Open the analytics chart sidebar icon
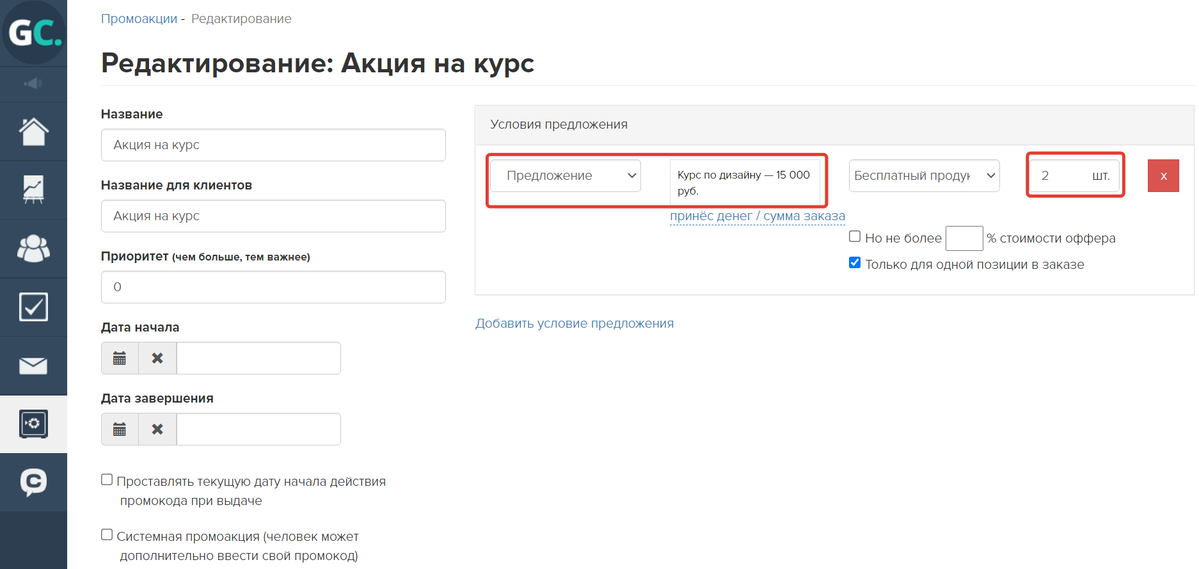 click(x=33, y=189)
